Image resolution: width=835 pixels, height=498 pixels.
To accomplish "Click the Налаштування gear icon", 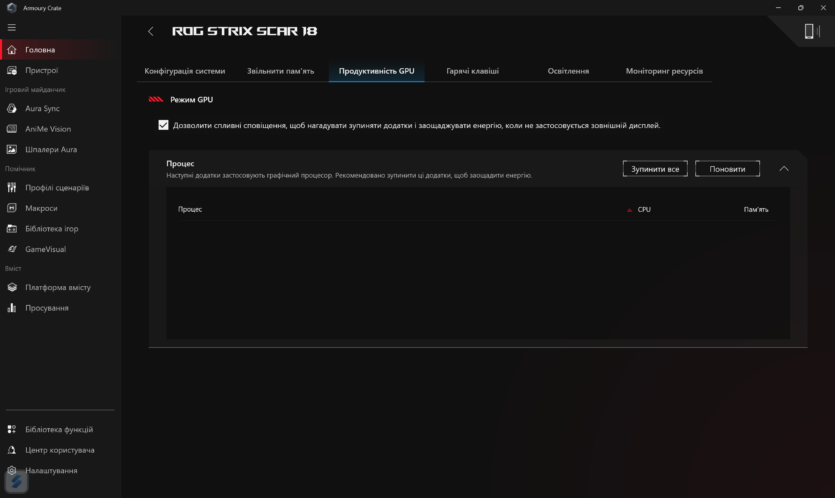I will coord(12,470).
